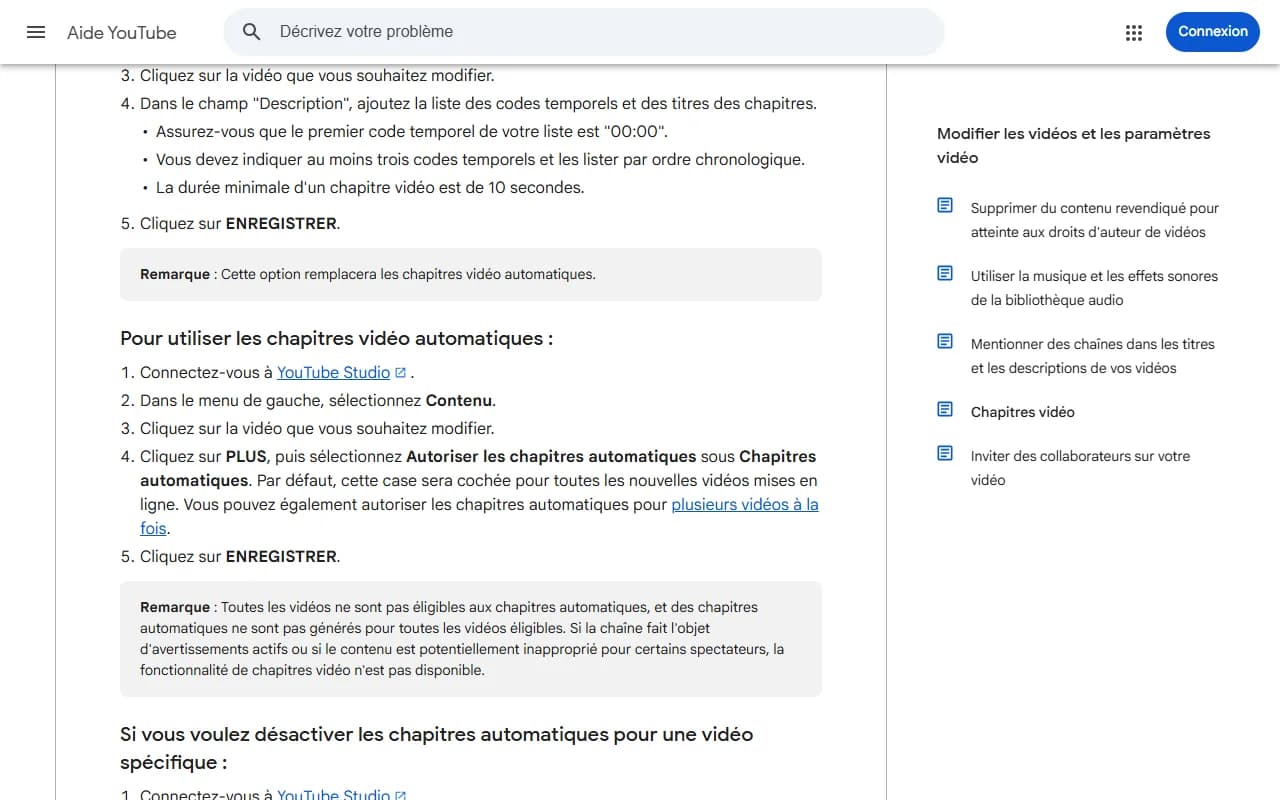
Task: Click the article icon beside Inviter des collaborateurs
Action: pyautogui.click(x=945, y=453)
